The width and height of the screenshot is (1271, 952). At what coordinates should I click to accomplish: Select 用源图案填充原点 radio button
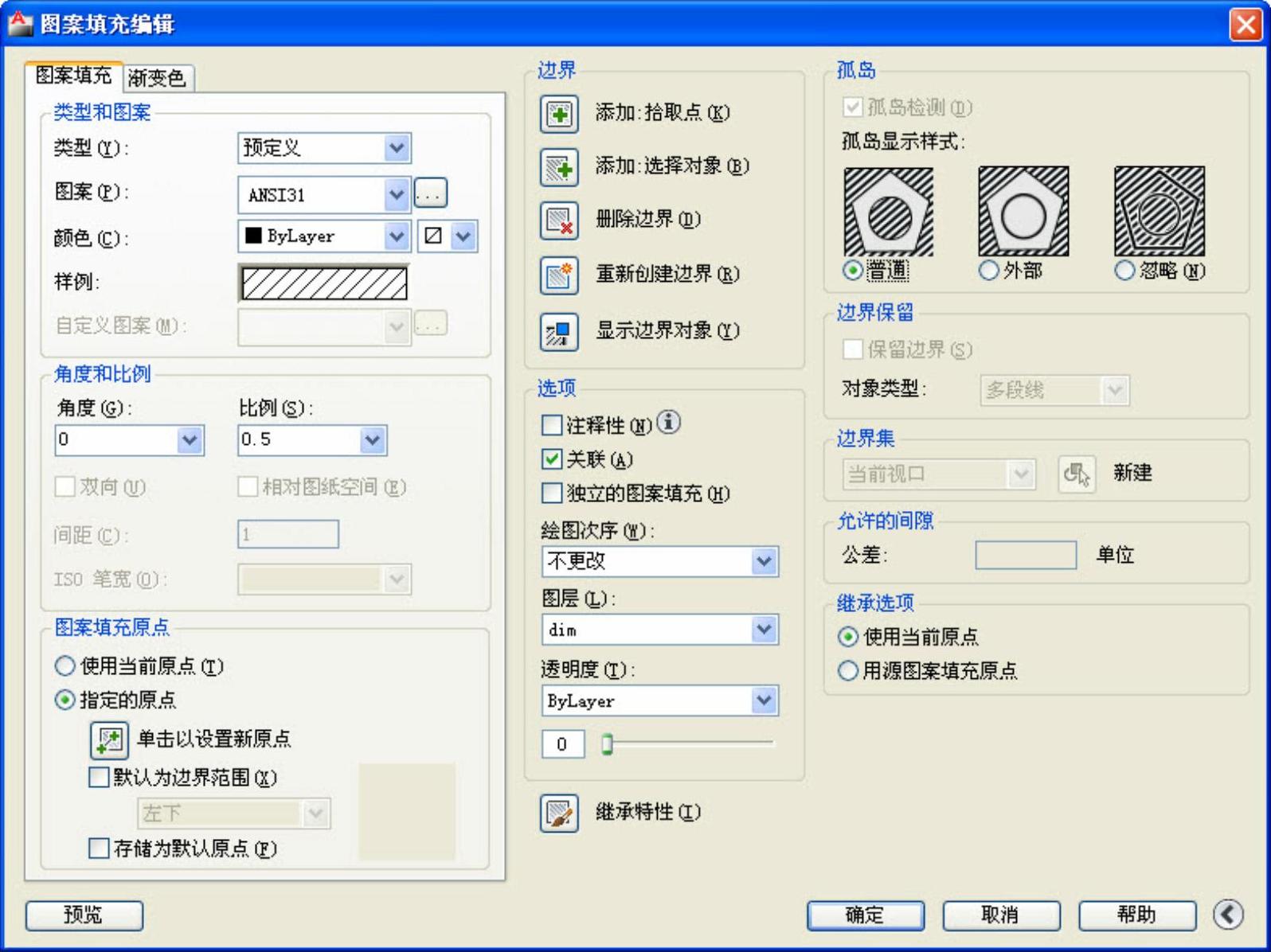(848, 671)
